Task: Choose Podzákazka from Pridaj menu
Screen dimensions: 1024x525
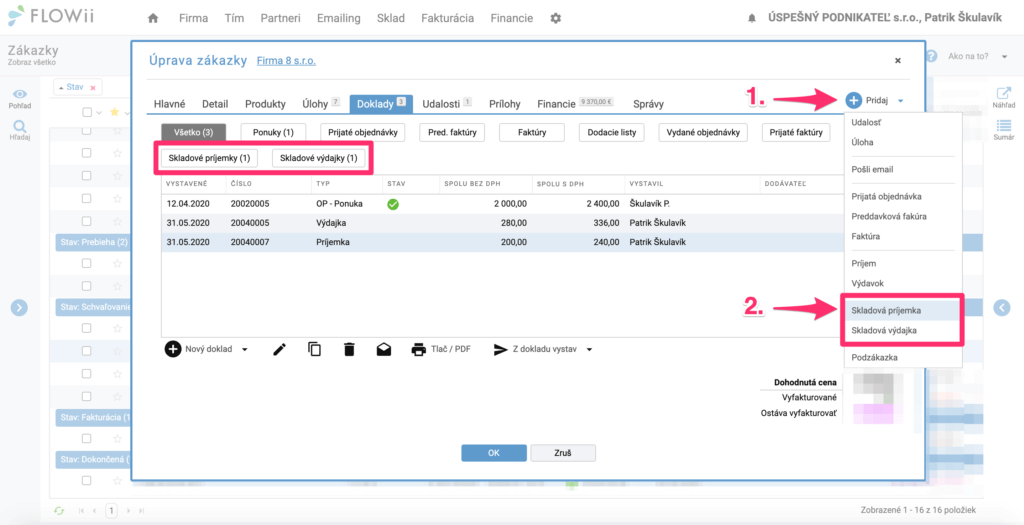Action: pyautogui.click(x=903, y=357)
